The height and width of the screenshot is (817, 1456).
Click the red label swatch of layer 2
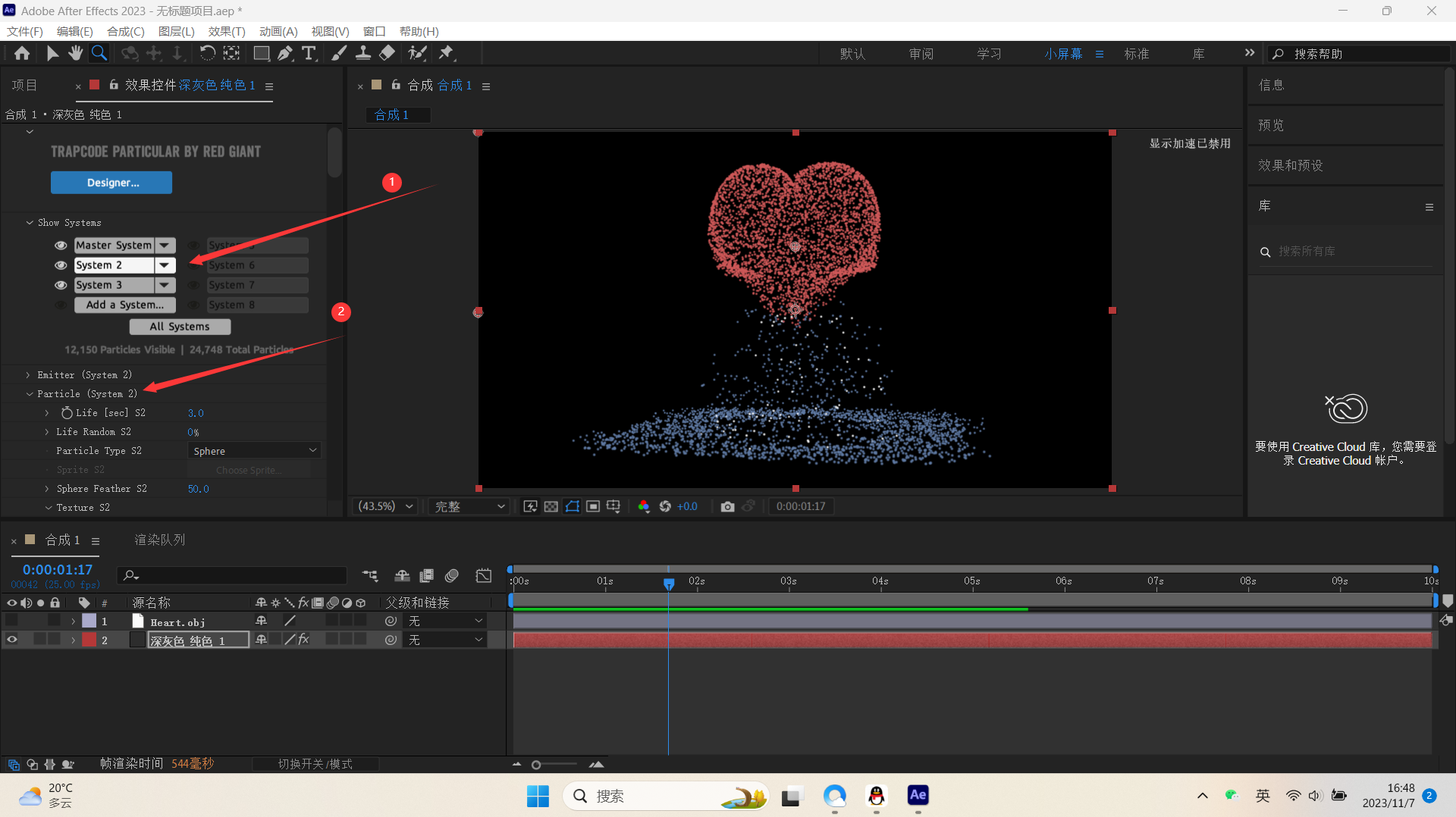[89, 640]
